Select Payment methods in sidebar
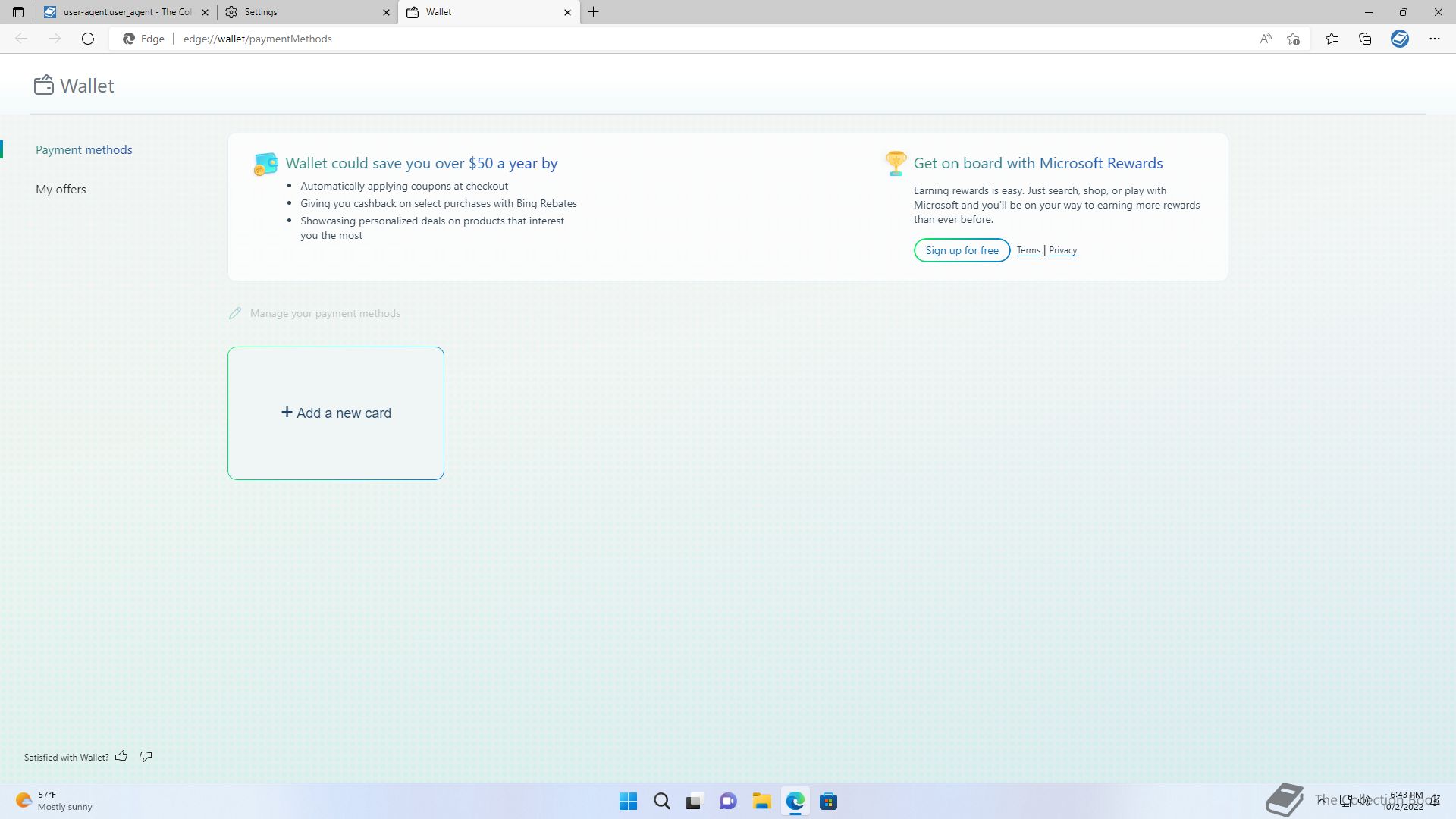This screenshot has width=1456, height=819. coord(84,150)
